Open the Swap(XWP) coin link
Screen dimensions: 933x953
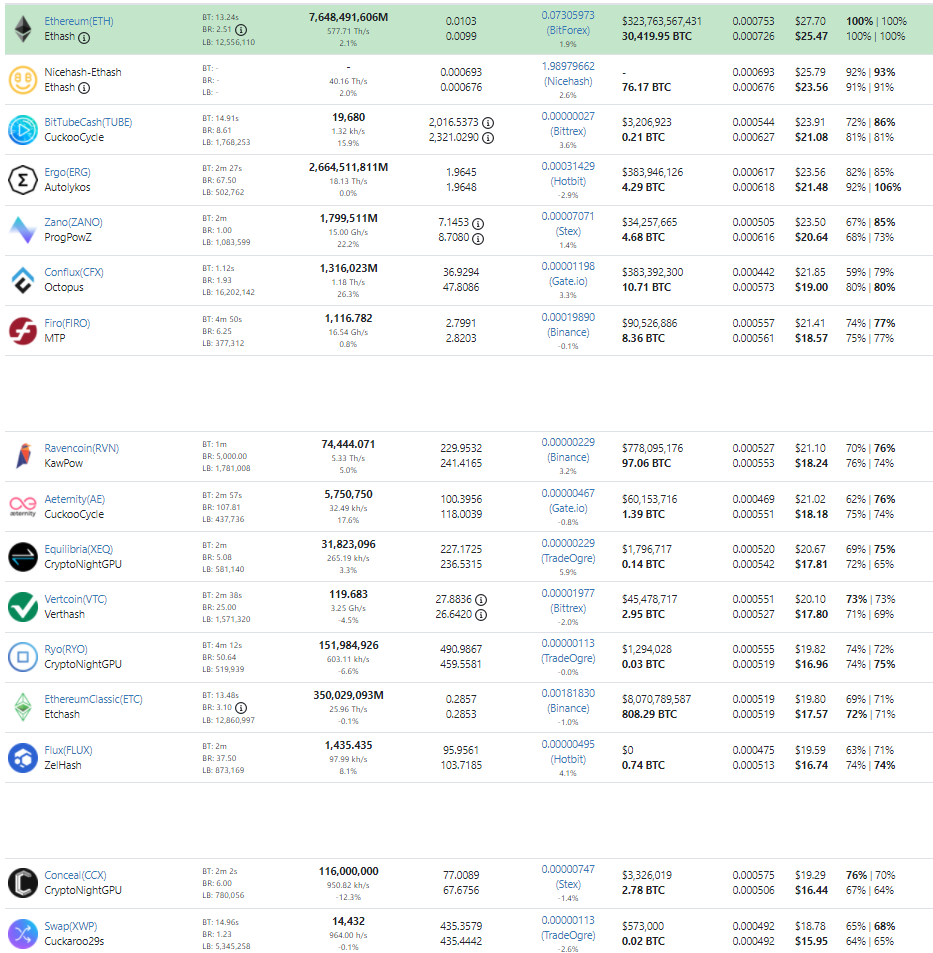click(71, 926)
